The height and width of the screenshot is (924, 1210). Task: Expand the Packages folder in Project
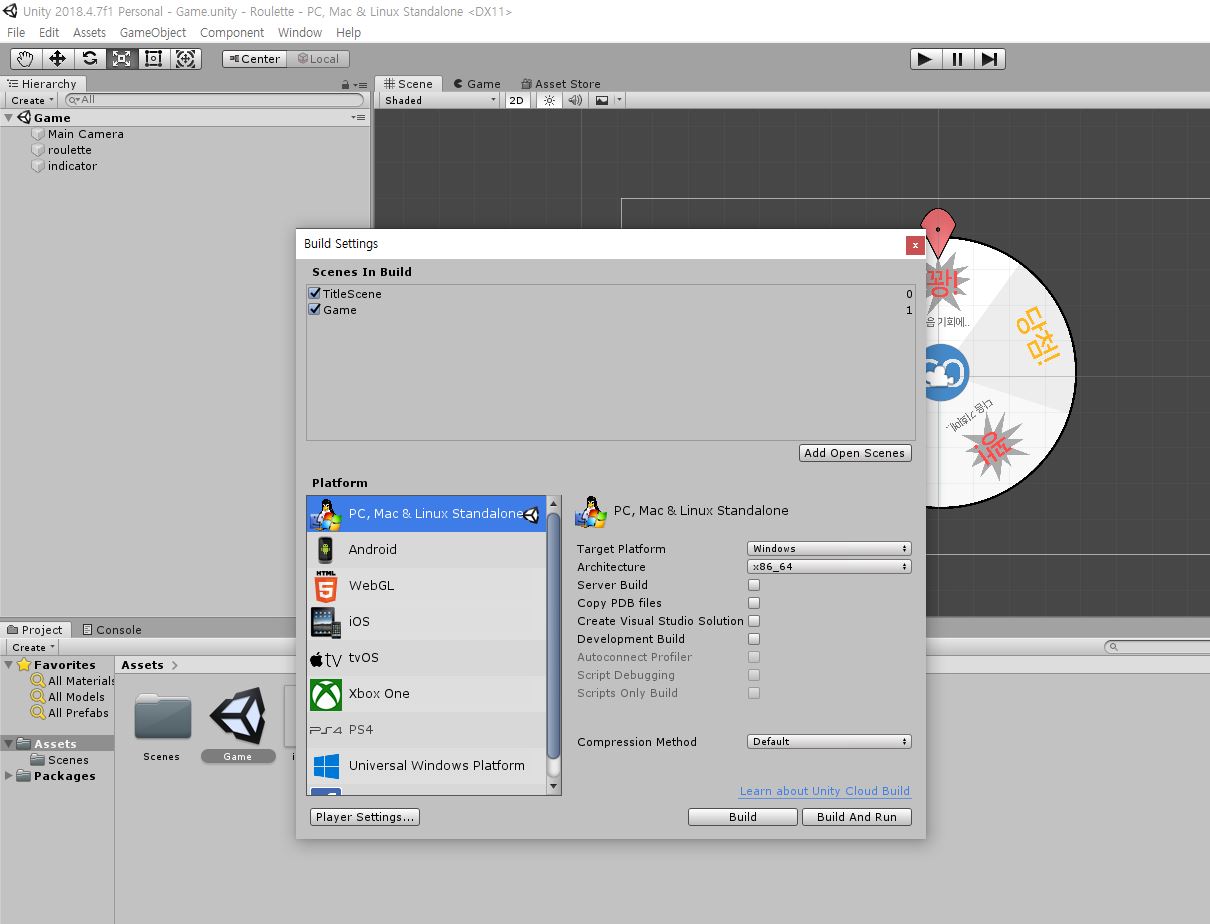9,776
